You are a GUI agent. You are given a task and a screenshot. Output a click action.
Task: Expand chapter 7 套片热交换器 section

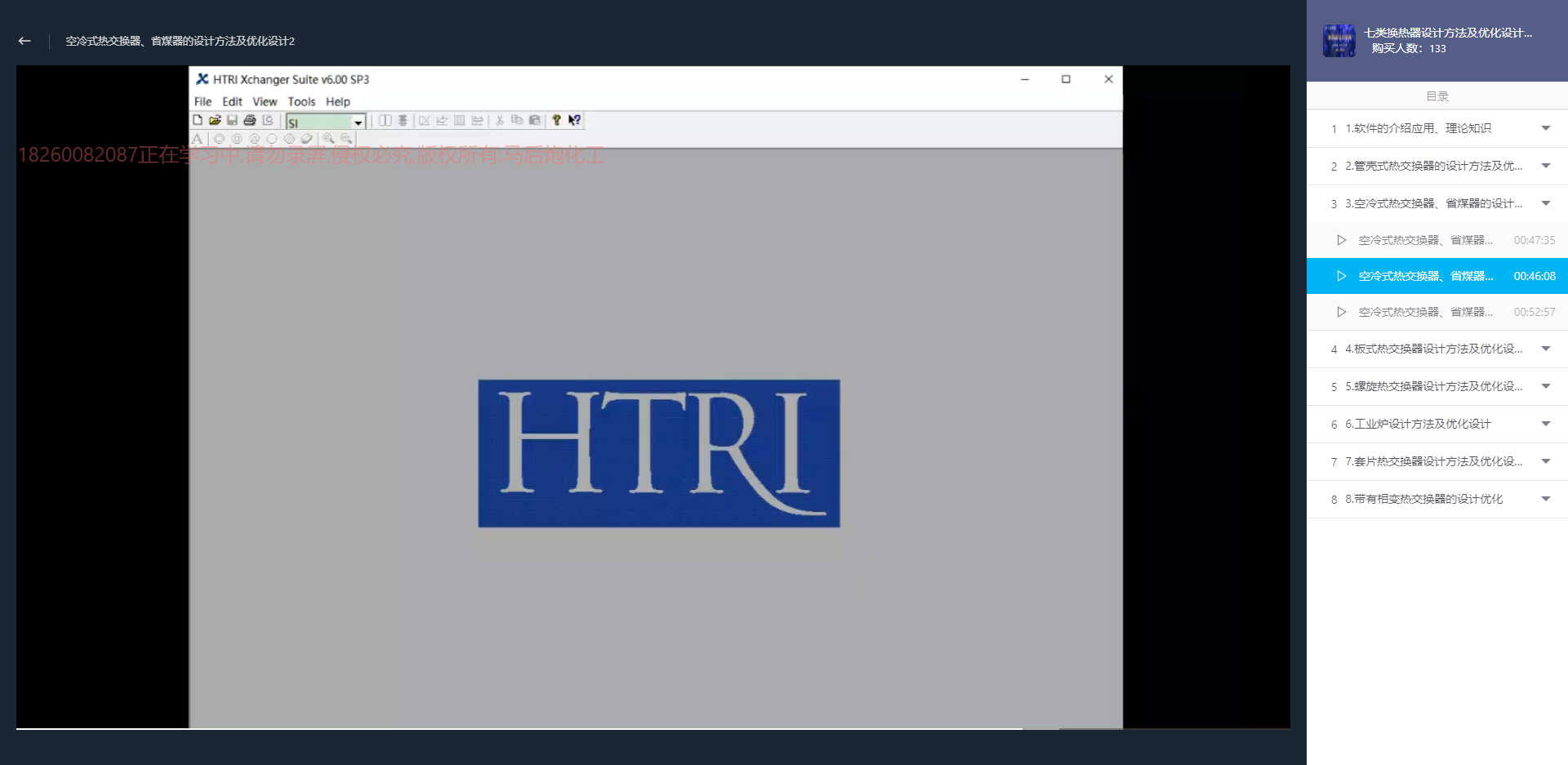tap(1437, 461)
